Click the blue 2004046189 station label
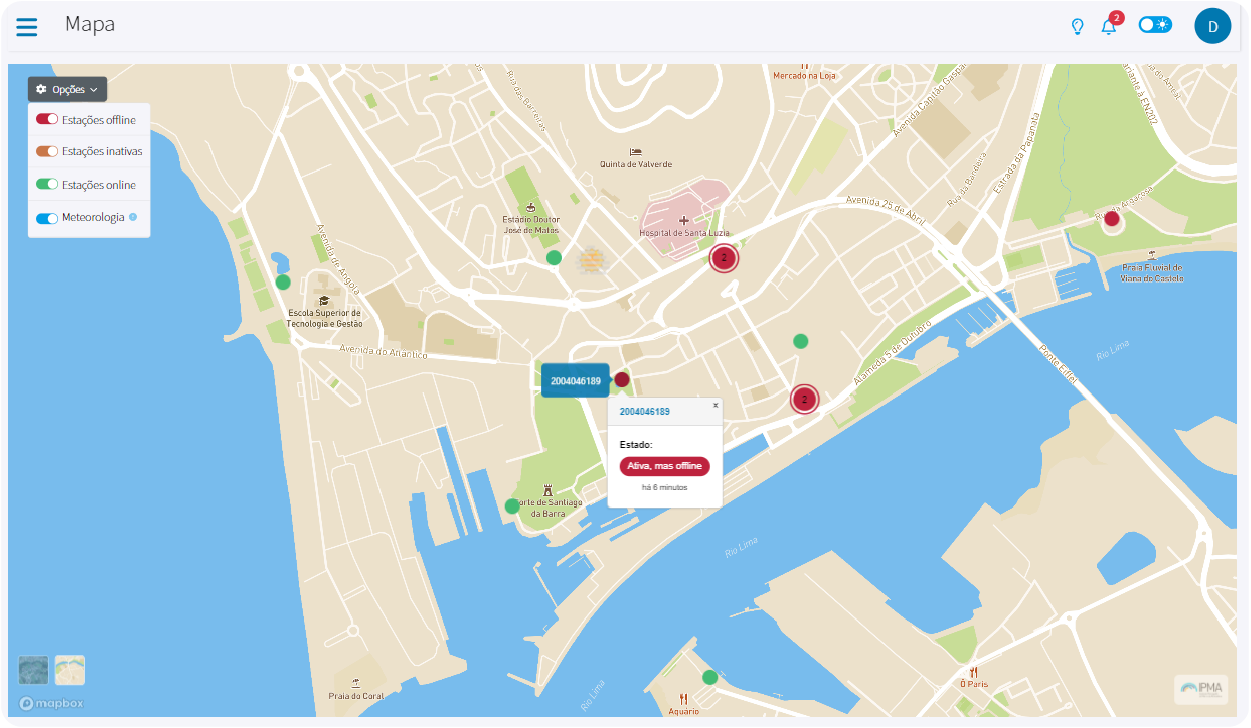Image resolution: width=1251 pixels, height=728 pixels. (575, 381)
